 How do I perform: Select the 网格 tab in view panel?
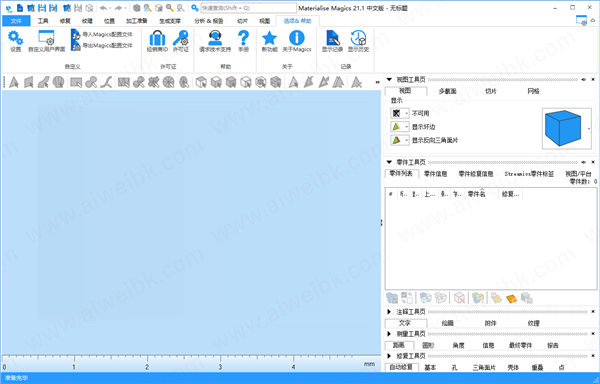click(x=533, y=91)
